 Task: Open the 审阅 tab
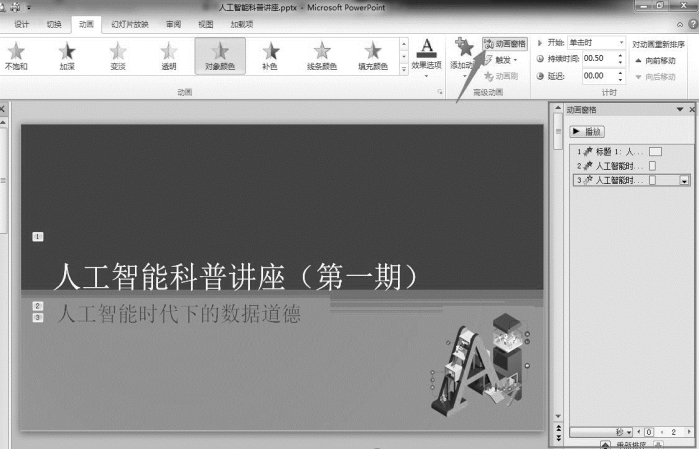point(173,25)
